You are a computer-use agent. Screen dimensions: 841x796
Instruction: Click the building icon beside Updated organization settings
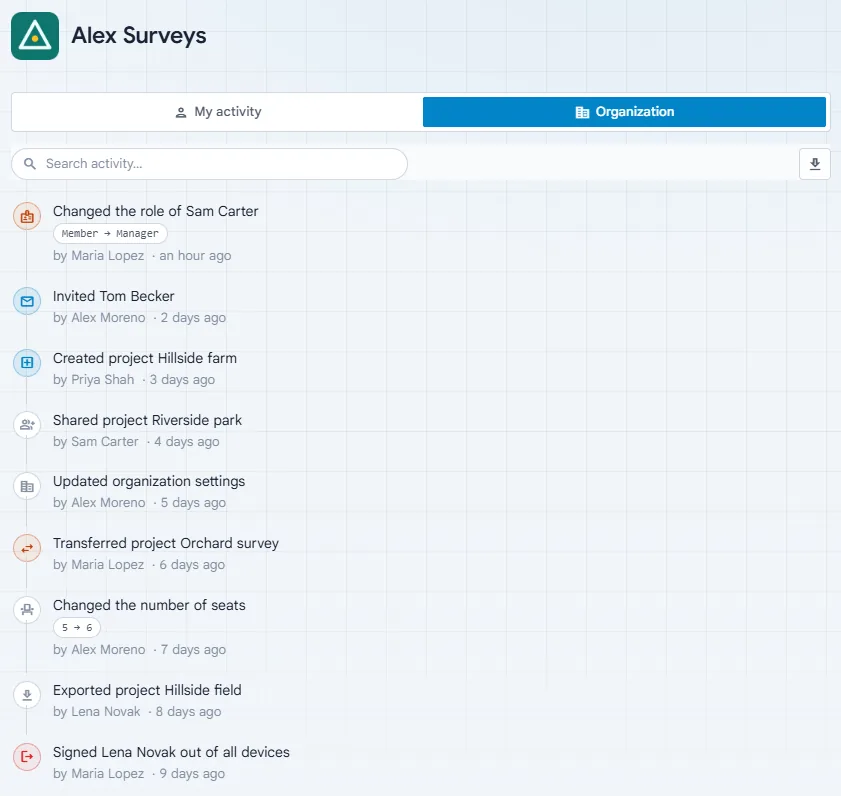tap(27, 487)
